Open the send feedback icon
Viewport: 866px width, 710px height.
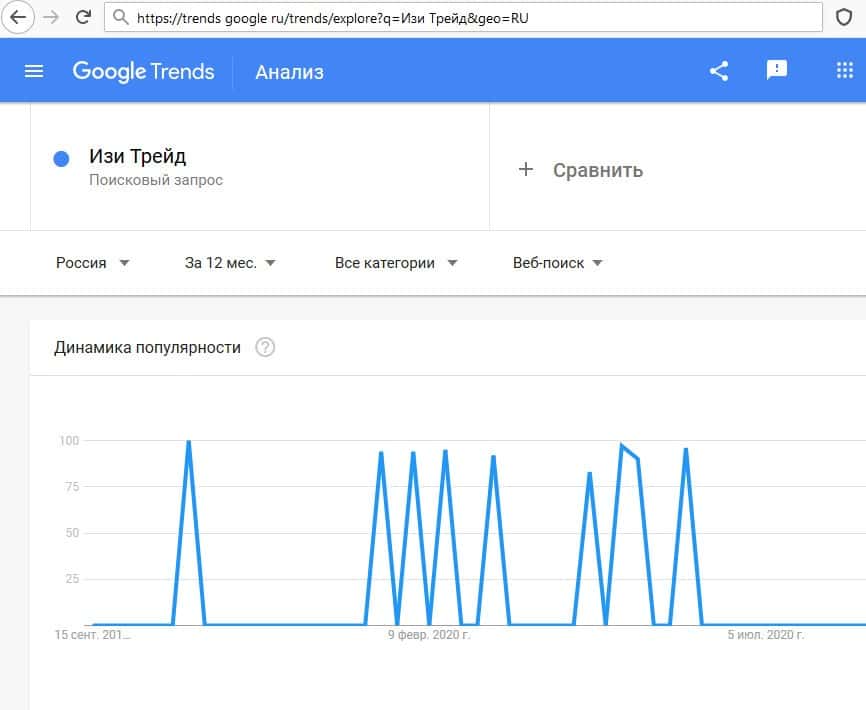coord(777,70)
